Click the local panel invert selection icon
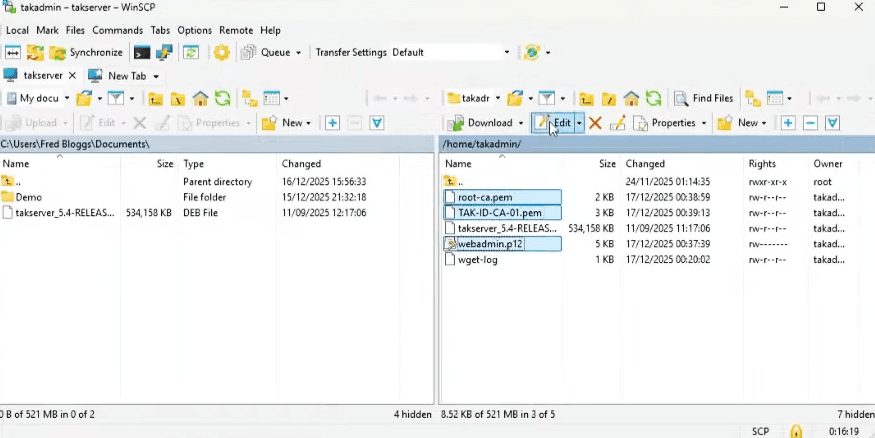 (377, 123)
